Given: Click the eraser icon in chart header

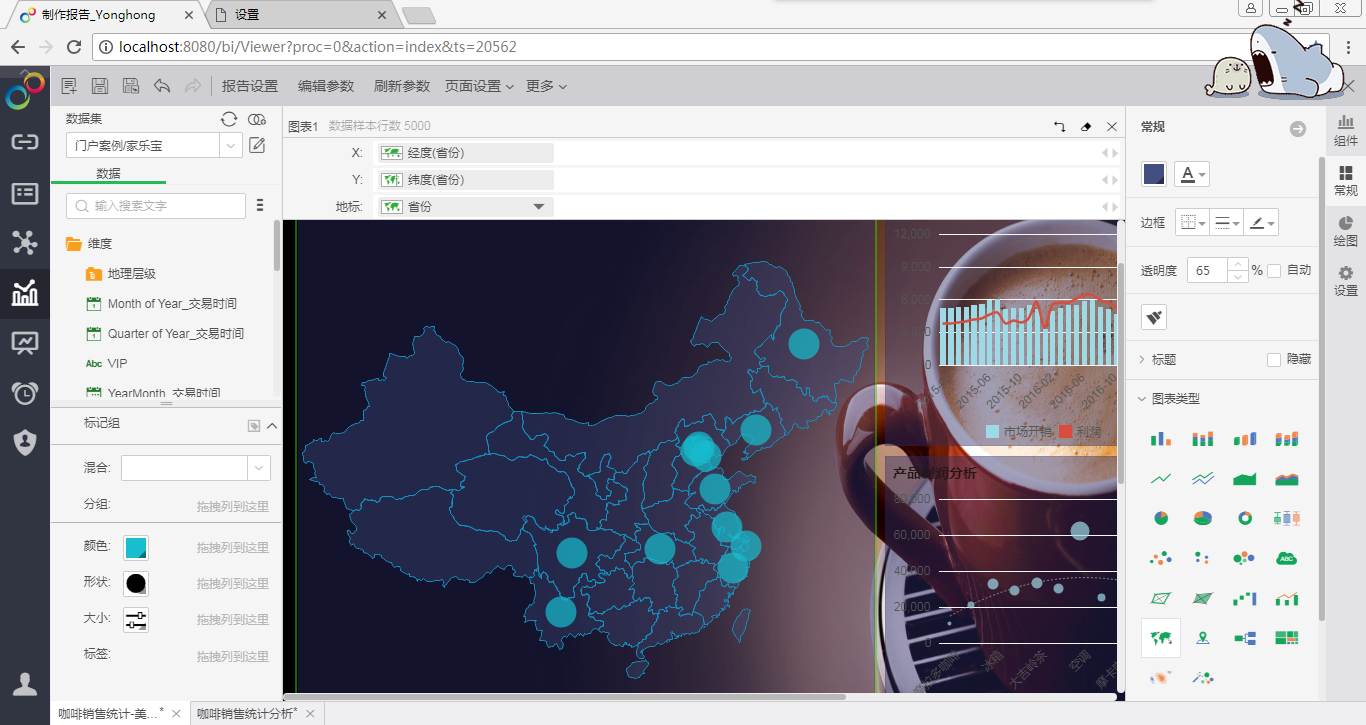Looking at the screenshot, I should 1086,127.
